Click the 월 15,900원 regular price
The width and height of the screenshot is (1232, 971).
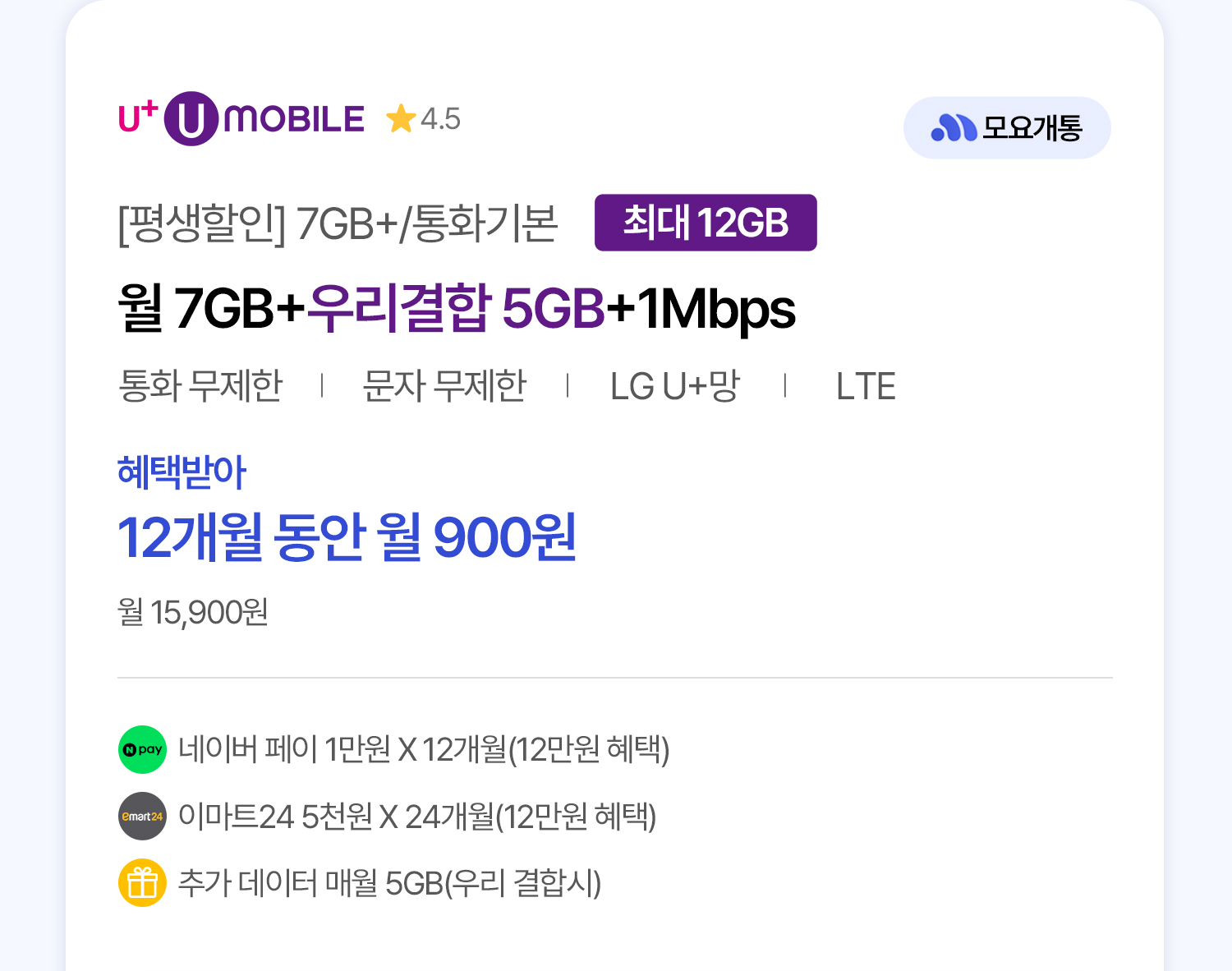(193, 612)
